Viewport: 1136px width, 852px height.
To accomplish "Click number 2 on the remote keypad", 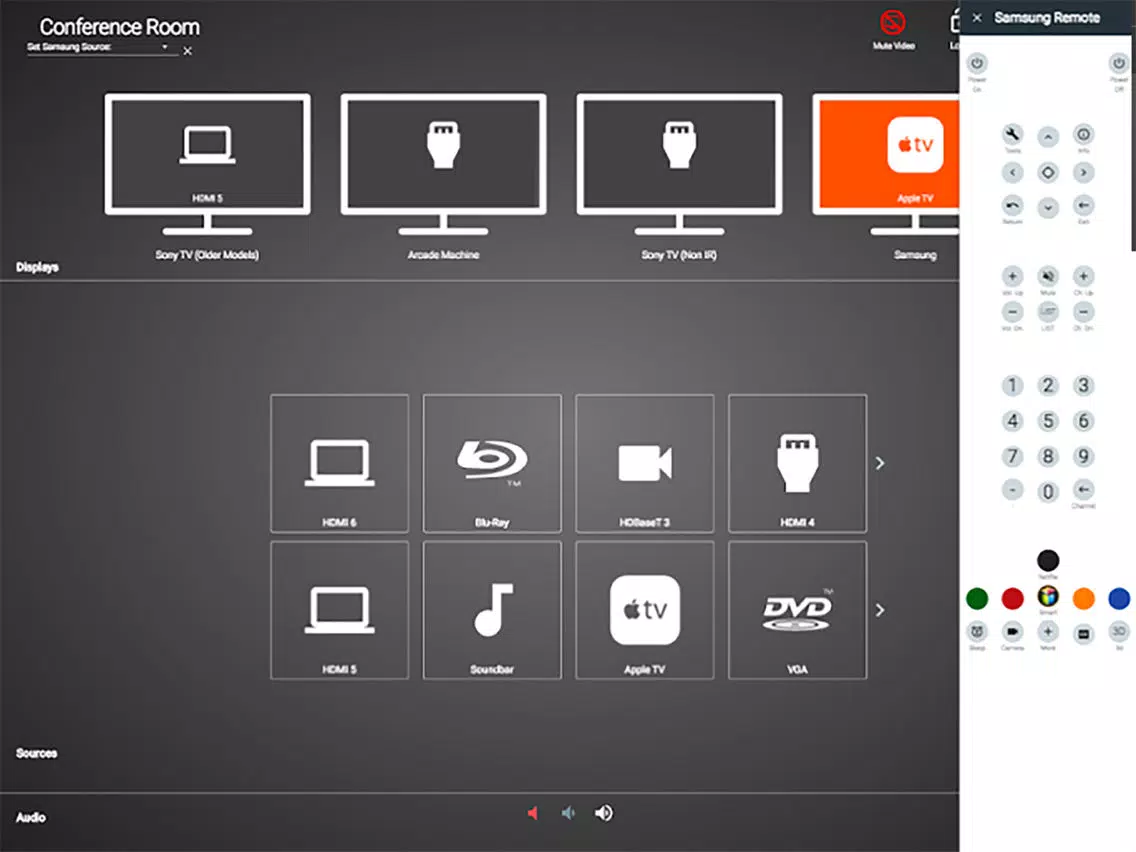I will click(x=1048, y=385).
